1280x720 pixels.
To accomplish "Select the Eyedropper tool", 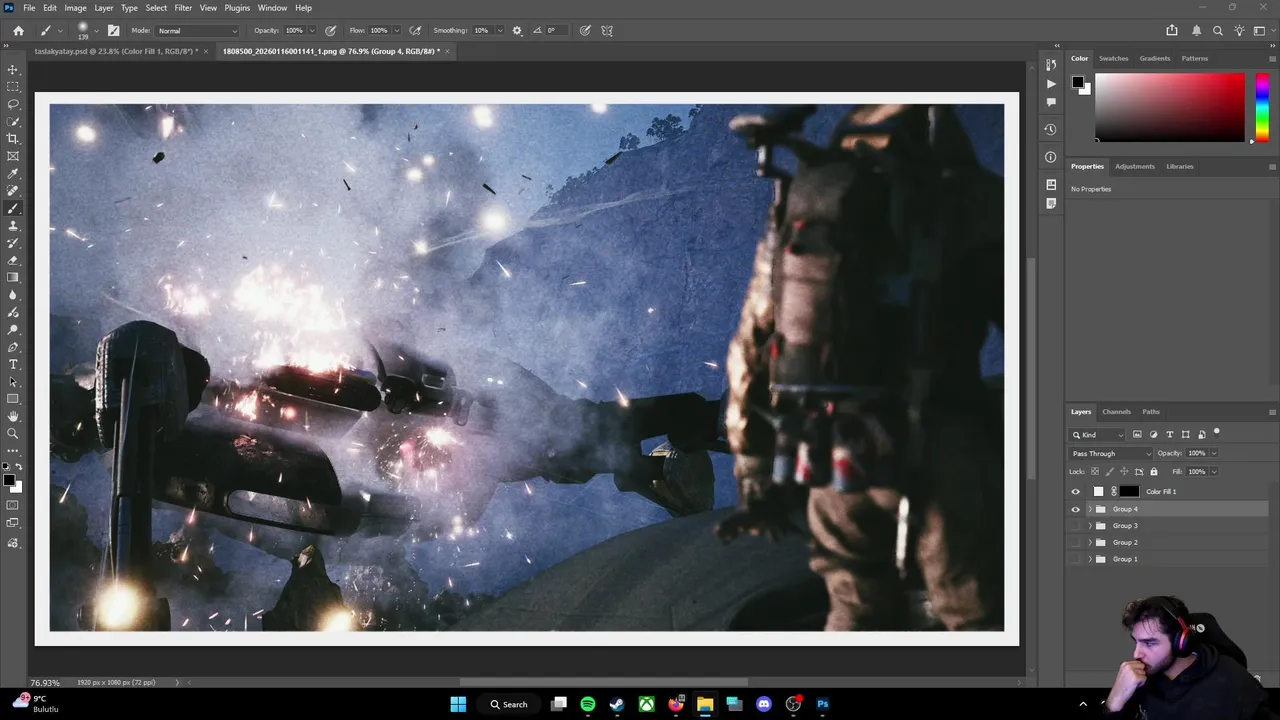I will [x=13, y=174].
